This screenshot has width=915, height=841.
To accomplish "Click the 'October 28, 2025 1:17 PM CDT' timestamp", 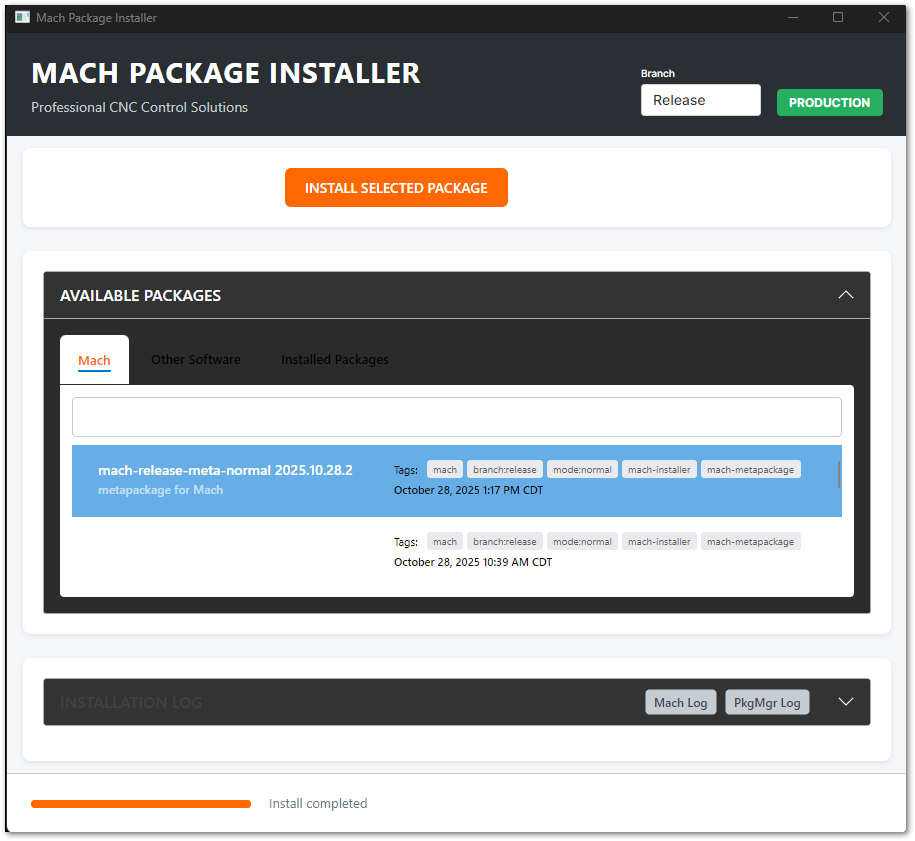I will [x=468, y=490].
